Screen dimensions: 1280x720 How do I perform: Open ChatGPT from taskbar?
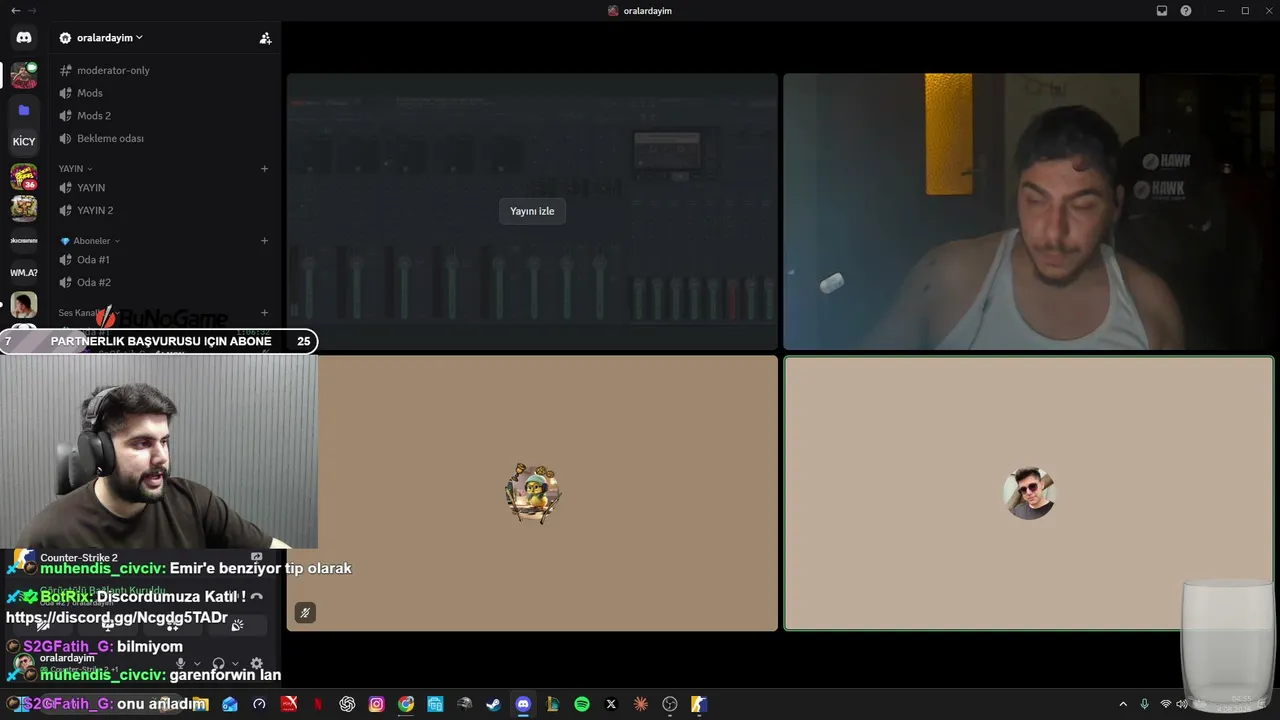click(347, 704)
